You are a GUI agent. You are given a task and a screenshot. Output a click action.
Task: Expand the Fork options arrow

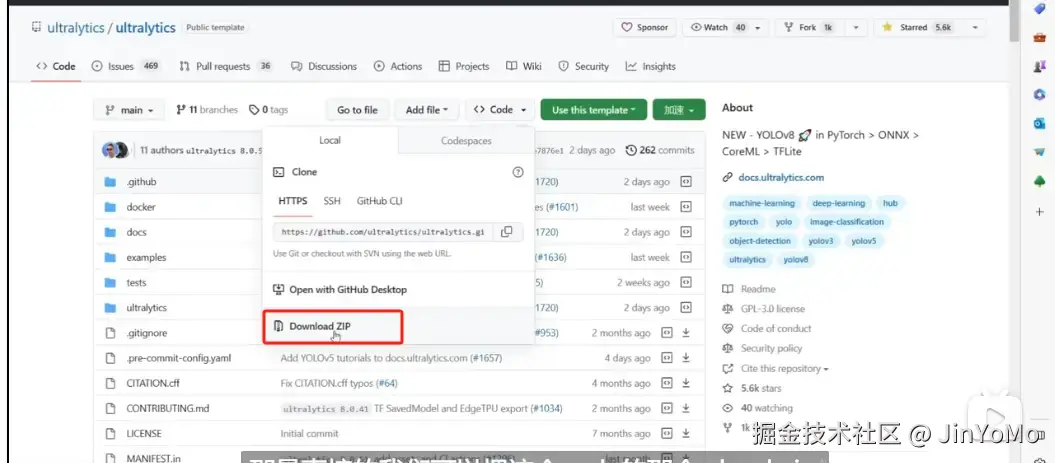click(856, 28)
